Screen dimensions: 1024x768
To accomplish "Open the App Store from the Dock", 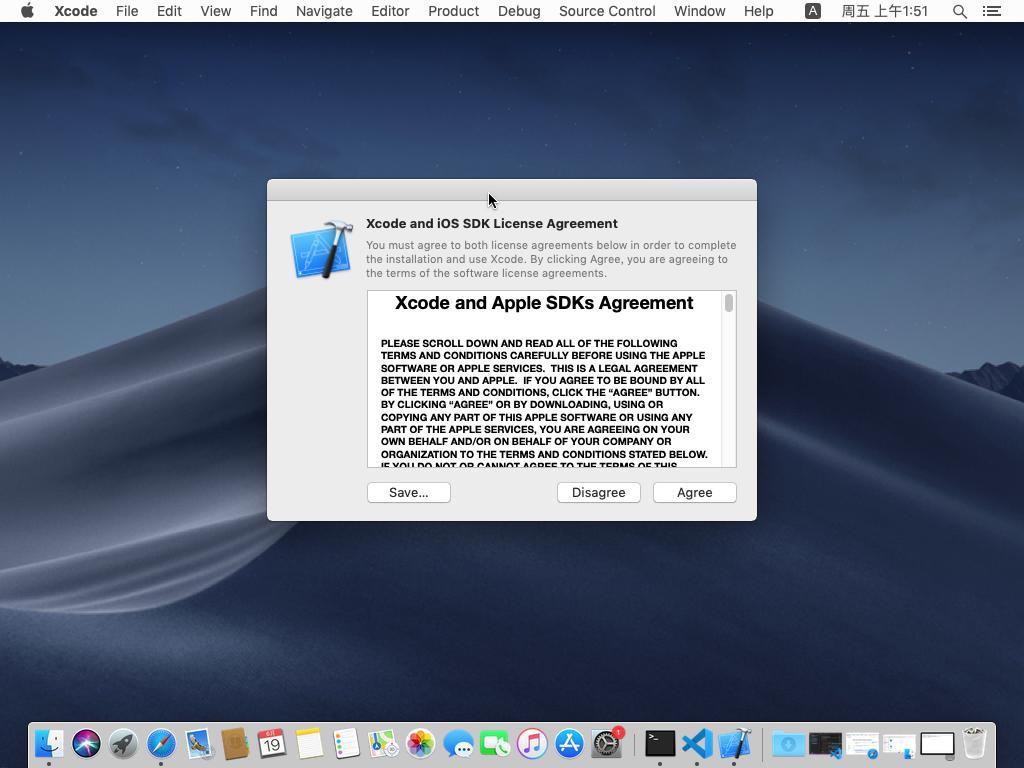I will pos(569,743).
